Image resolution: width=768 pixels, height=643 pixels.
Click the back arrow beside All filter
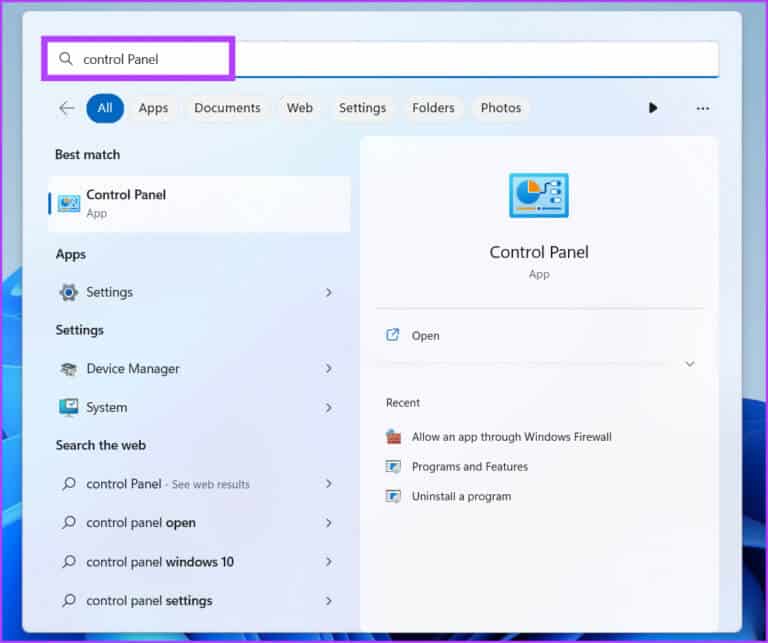click(x=67, y=108)
